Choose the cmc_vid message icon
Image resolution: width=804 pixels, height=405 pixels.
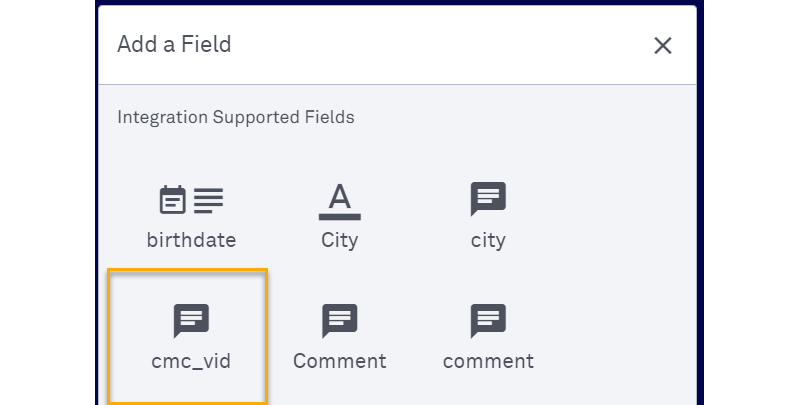[x=191, y=320]
